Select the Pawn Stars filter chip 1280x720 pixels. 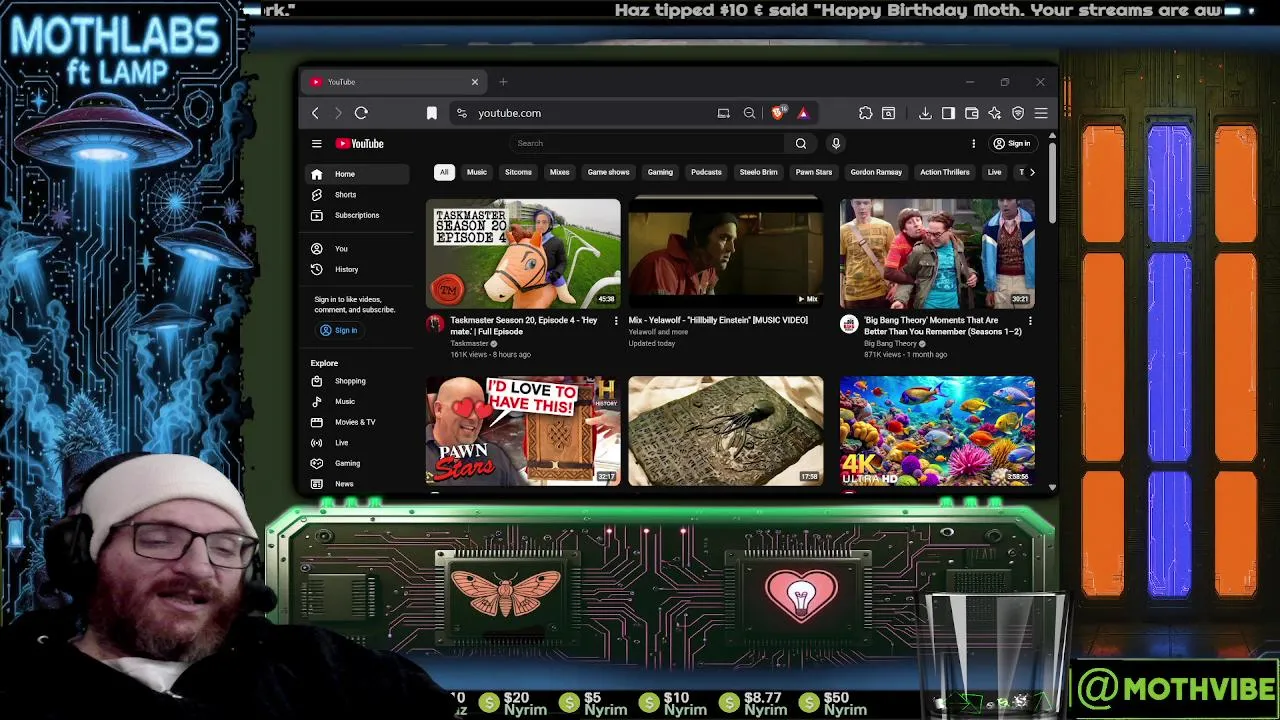pos(813,172)
